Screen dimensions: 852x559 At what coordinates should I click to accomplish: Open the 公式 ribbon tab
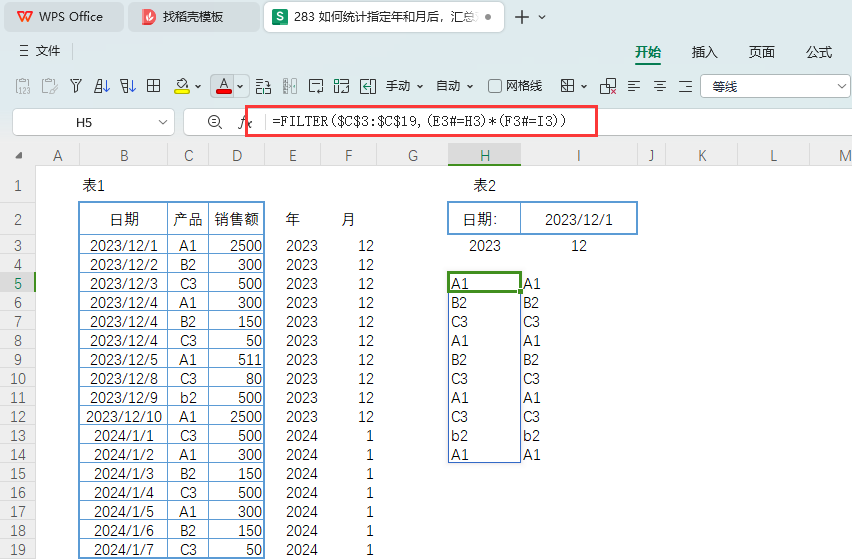click(x=818, y=52)
